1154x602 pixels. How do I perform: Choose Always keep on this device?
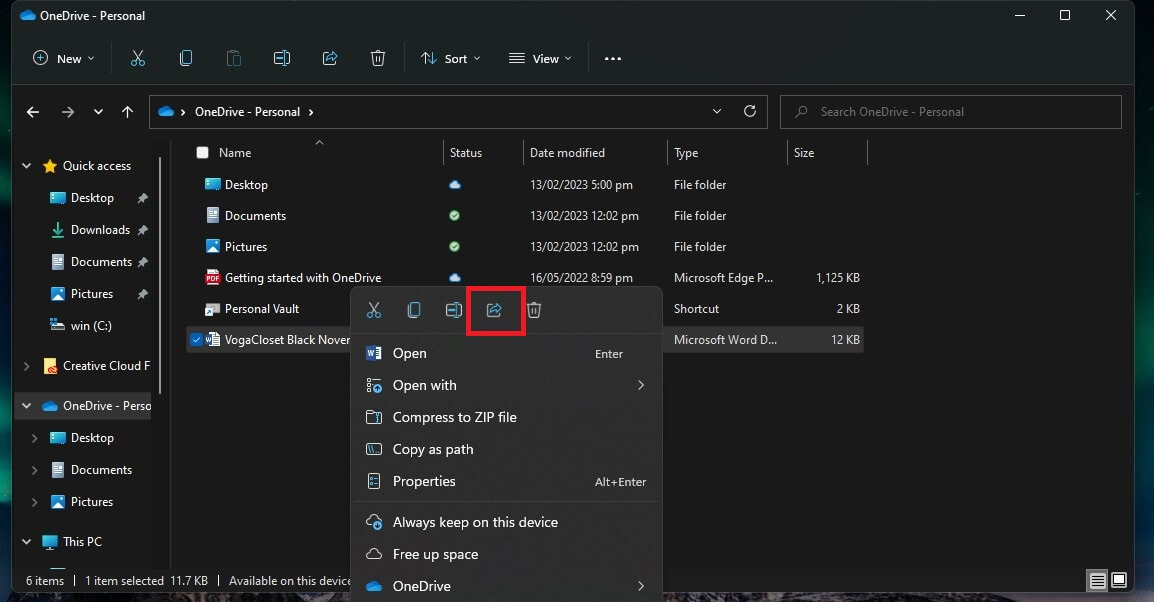point(475,522)
